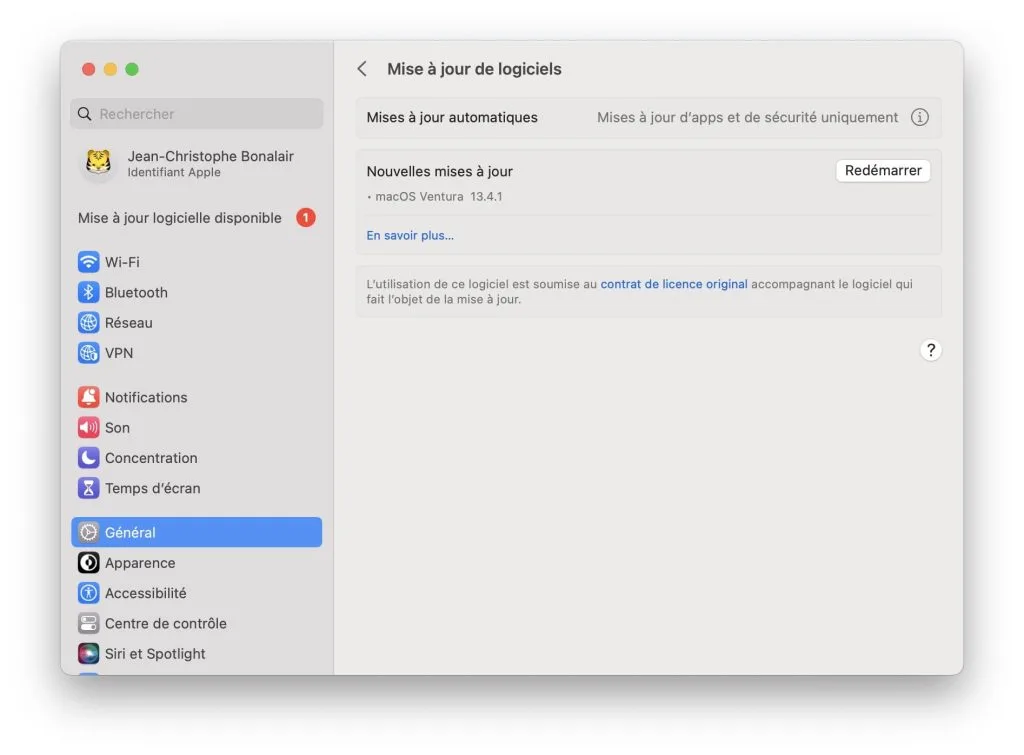Click the Général gear icon
1024x755 pixels.
[x=88, y=532]
